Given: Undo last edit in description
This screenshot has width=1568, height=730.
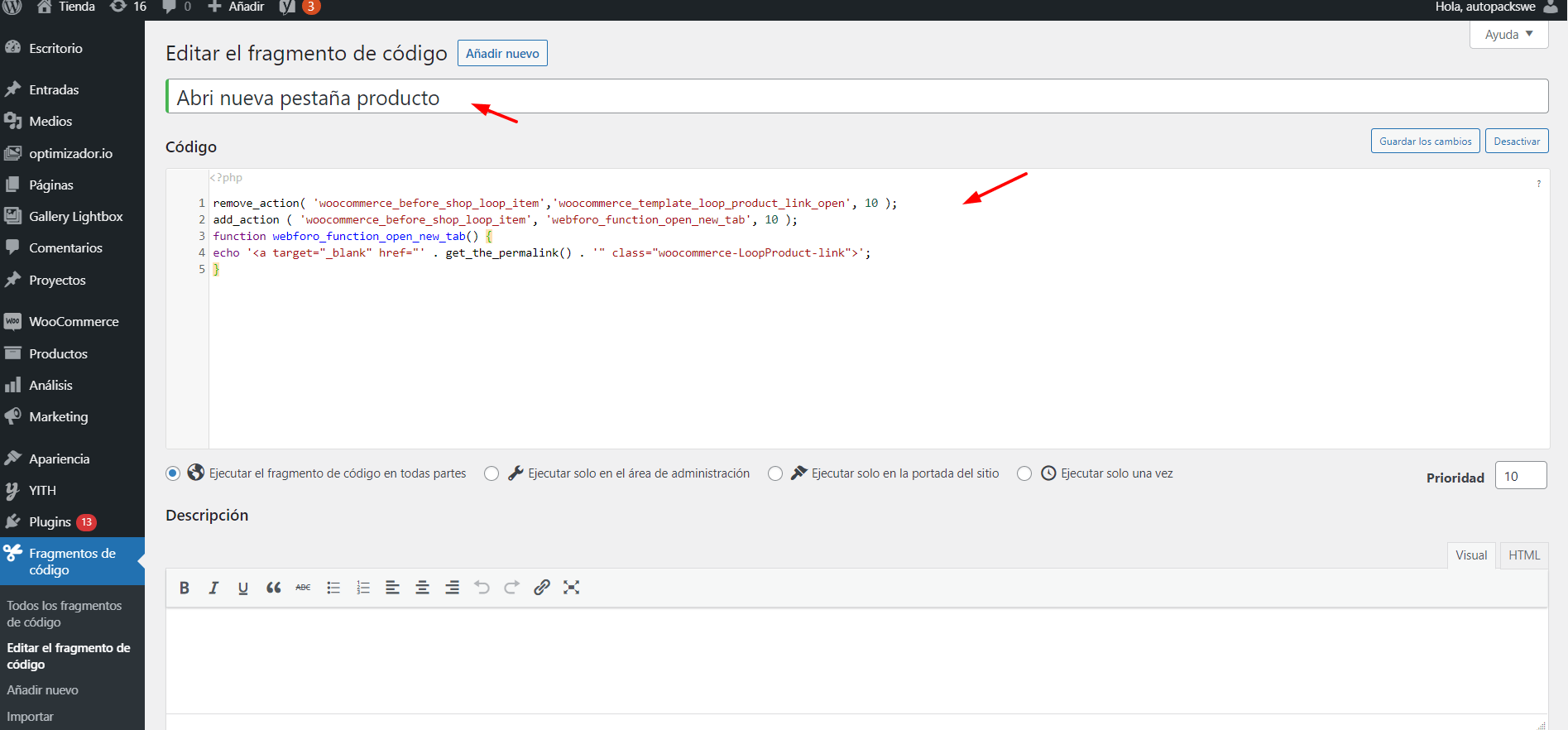Looking at the screenshot, I should pos(482,588).
